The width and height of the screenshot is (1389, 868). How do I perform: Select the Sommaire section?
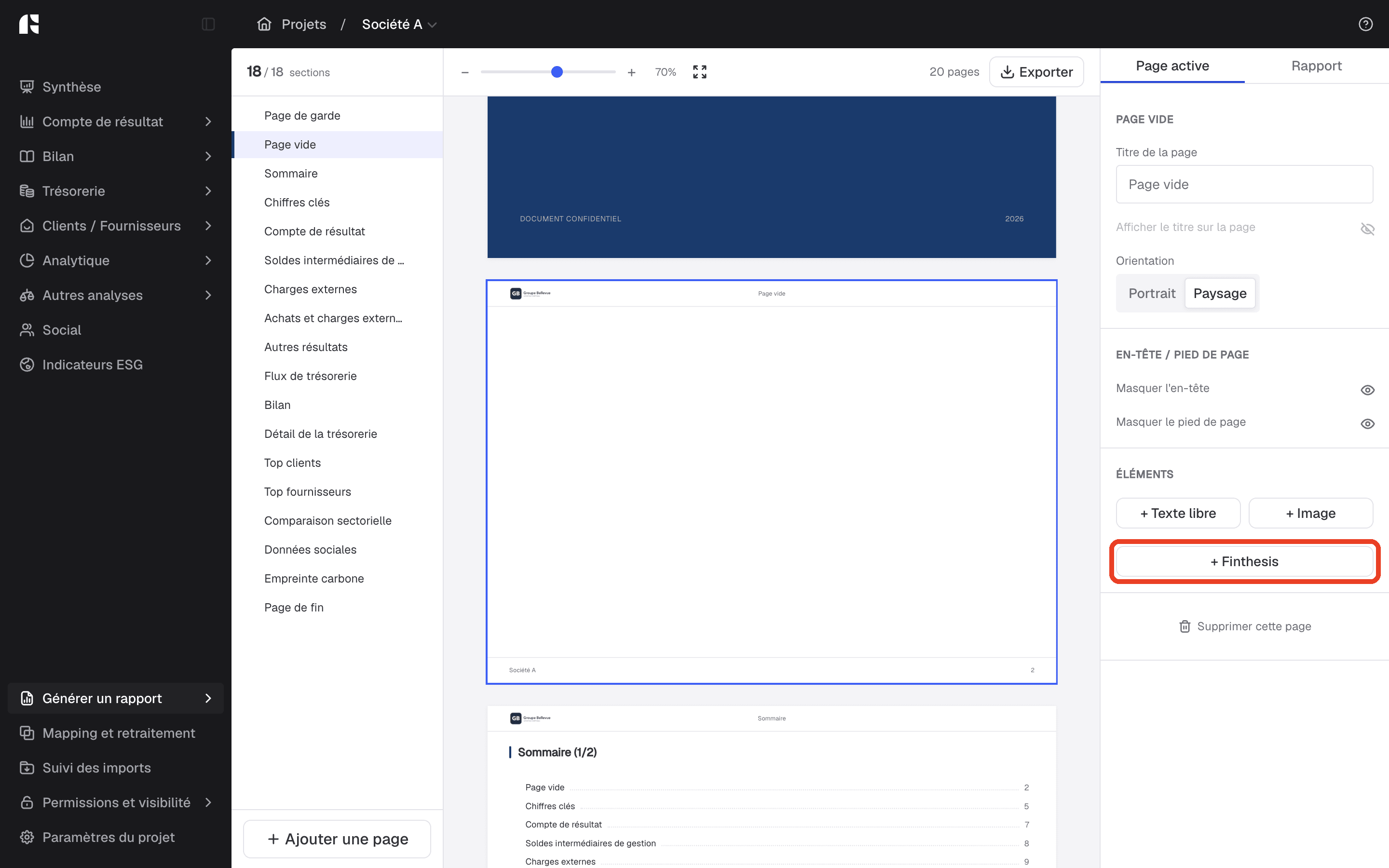tap(338, 174)
